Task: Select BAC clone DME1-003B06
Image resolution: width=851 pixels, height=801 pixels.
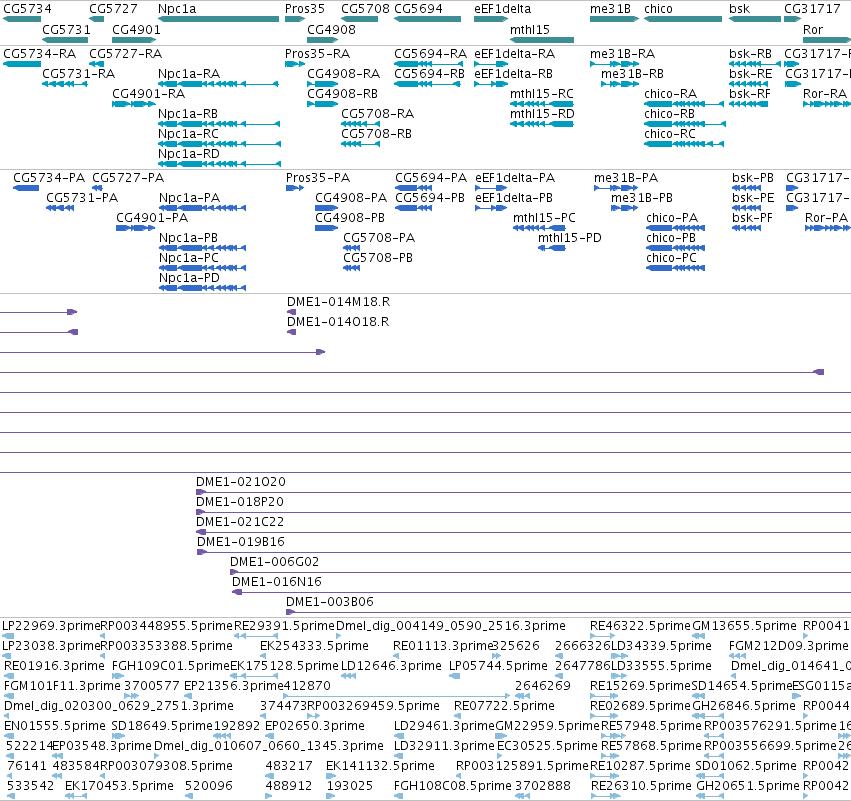Action: click(330, 602)
